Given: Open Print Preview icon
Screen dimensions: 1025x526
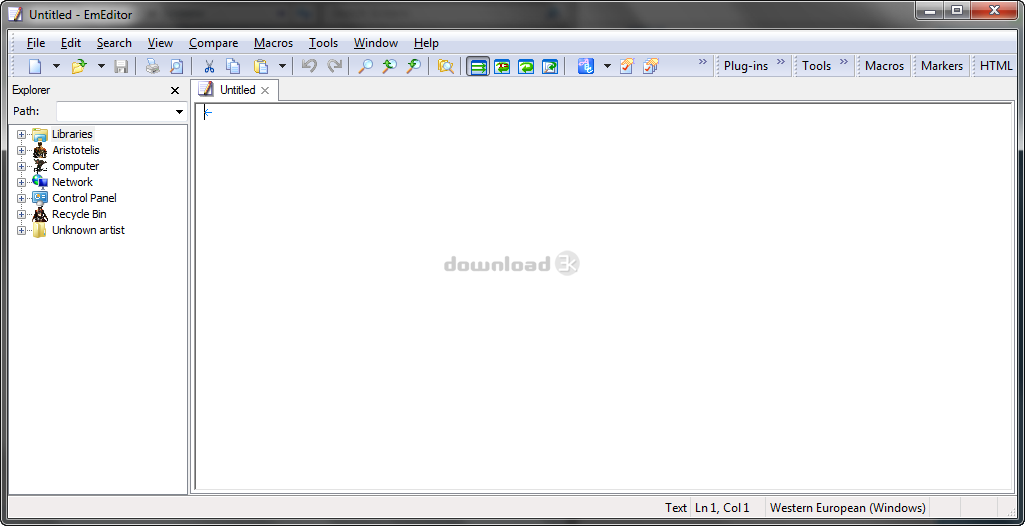Looking at the screenshot, I should (176, 66).
